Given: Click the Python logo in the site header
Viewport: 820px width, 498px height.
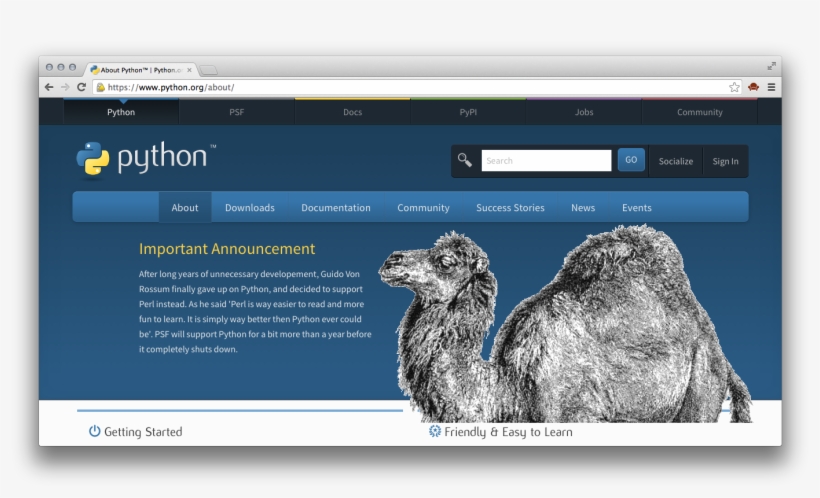Looking at the screenshot, I should pyautogui.click(x=146, y=159).
